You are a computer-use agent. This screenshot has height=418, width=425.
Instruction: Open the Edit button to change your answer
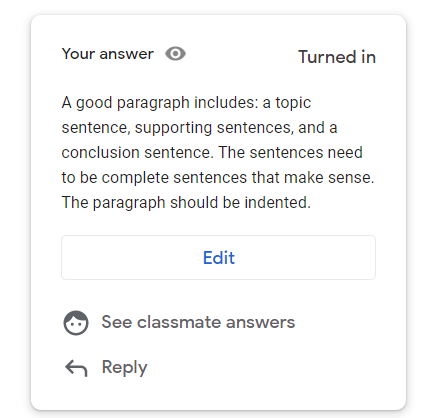218,257
